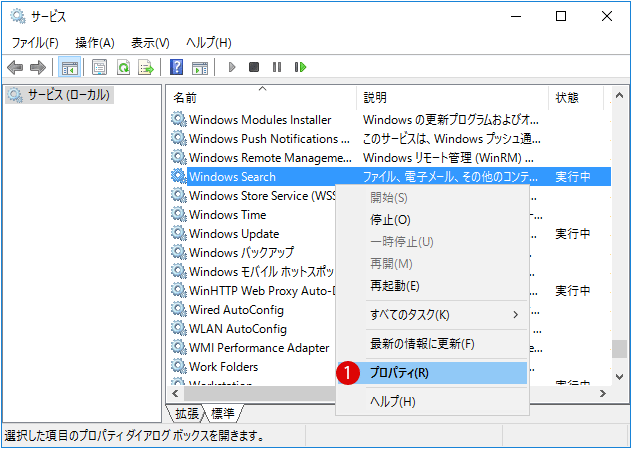Click the vertical scrollbar up arrow
632x449 pixels.
coord(620,96)
